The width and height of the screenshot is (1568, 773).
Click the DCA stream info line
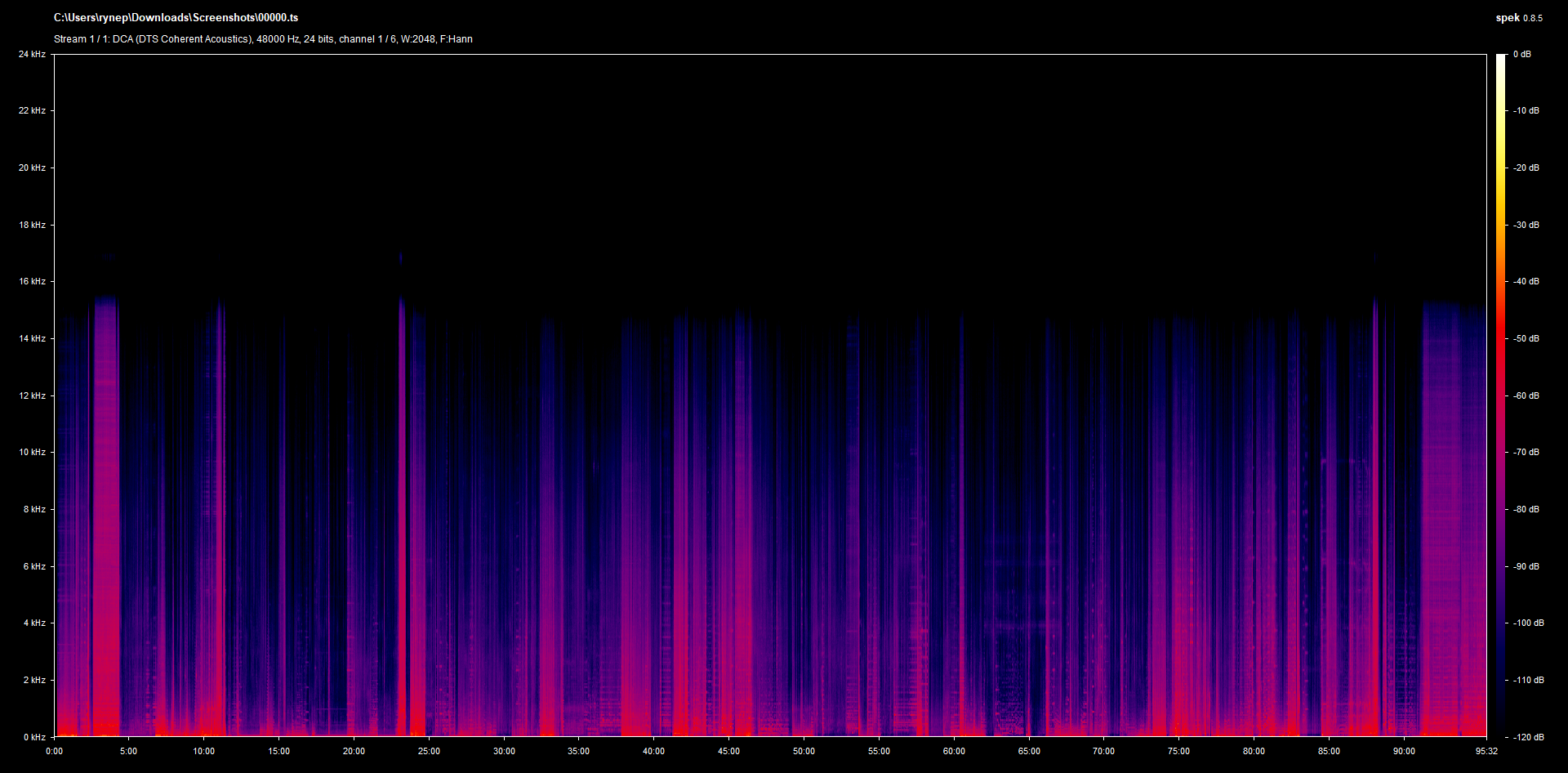pyautogui.click(x=263, y=39)
